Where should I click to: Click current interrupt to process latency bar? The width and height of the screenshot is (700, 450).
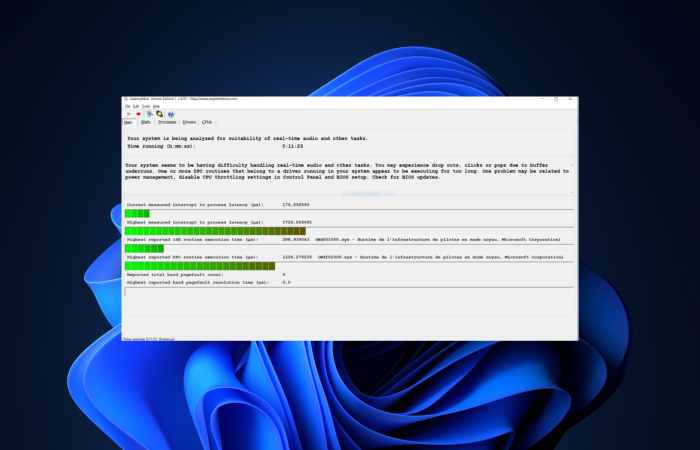[349, 213]
